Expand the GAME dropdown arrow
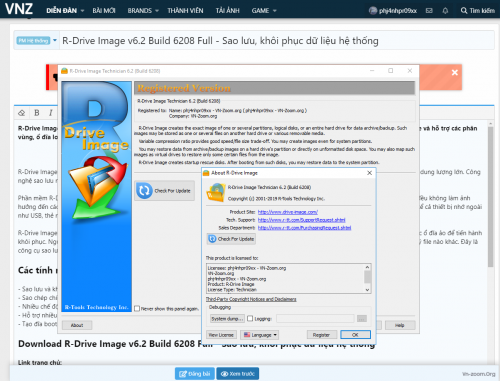 (x=274, y=11)
